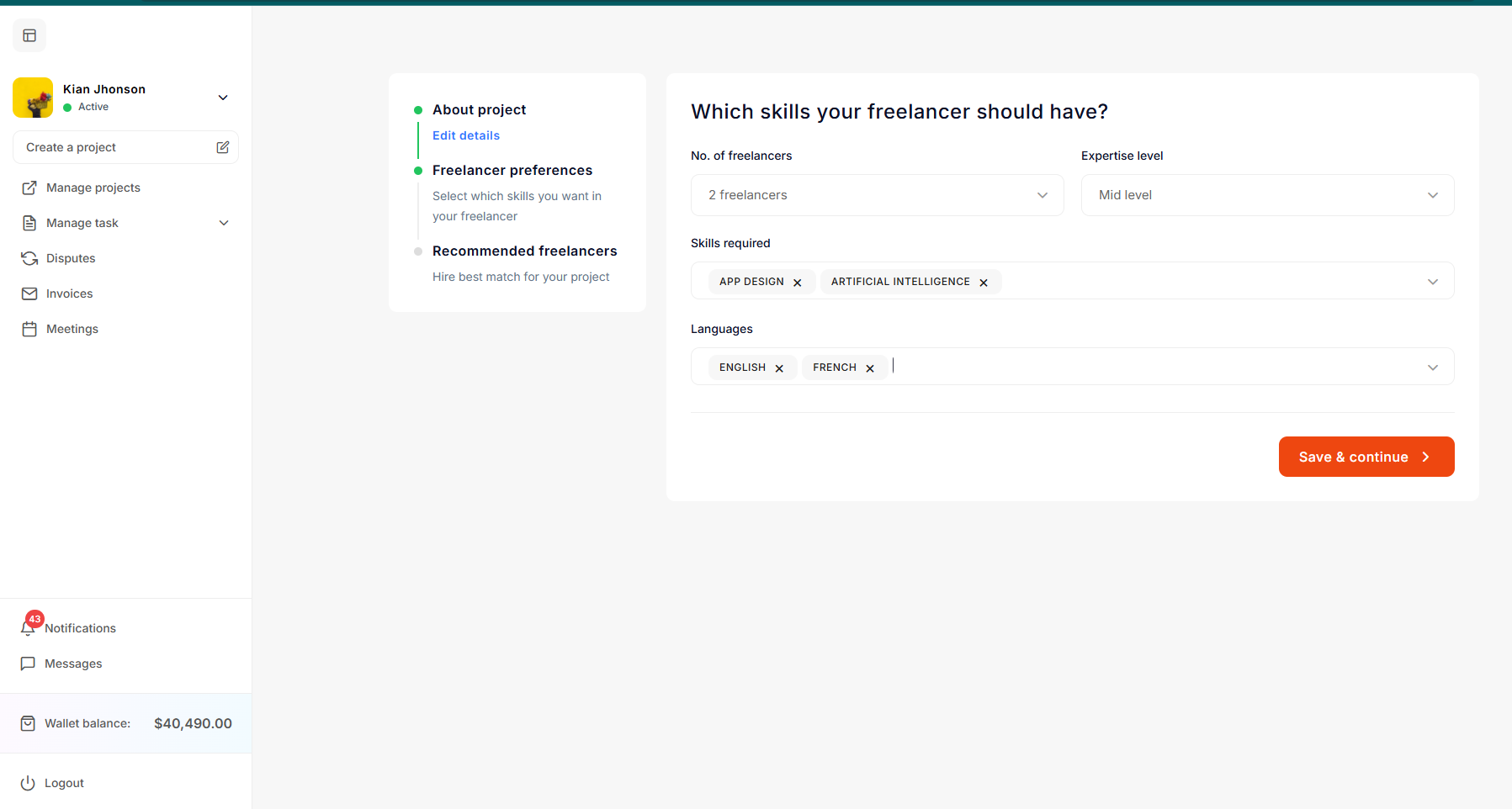Click the Edit details link
This screenshot has height=809, width=1512.
[x=466, y=135]
